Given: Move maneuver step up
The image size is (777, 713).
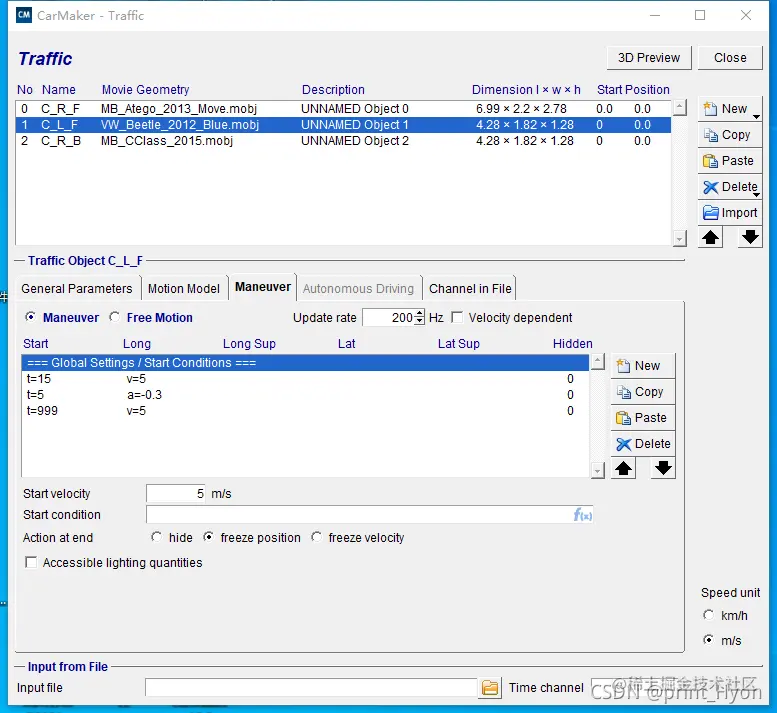Looking at the screenshot, I should click(623, 468).
